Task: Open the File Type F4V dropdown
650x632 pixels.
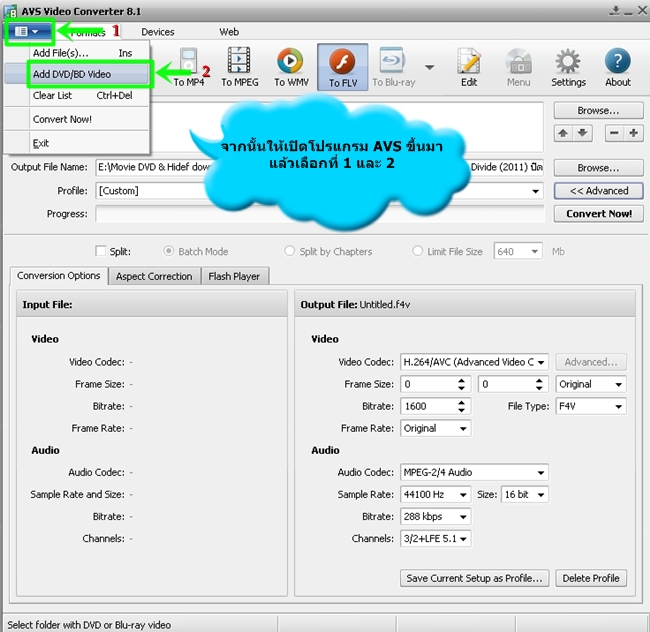Action: (591, 406)
